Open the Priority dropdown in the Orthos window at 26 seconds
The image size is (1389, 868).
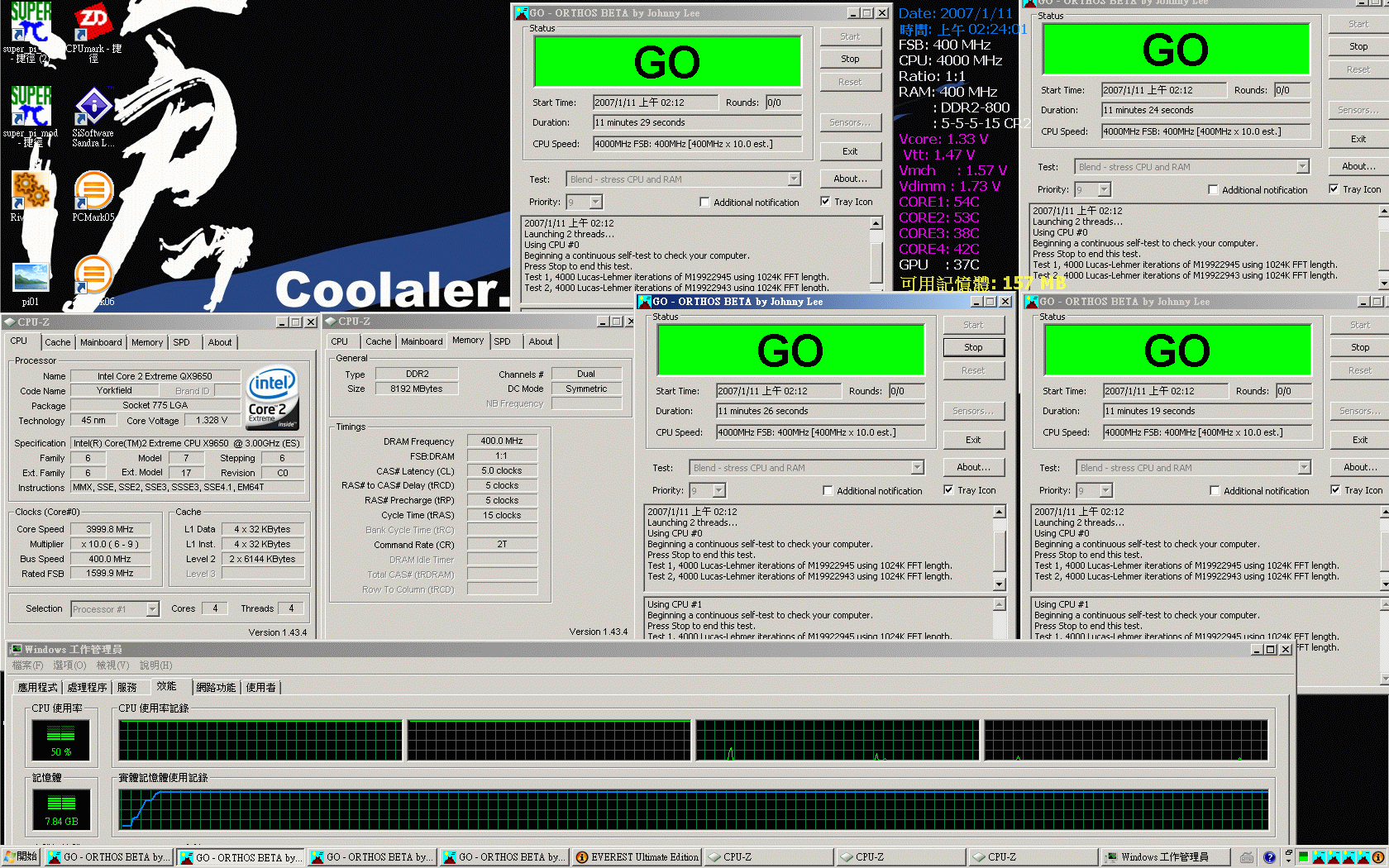[719, 490]
